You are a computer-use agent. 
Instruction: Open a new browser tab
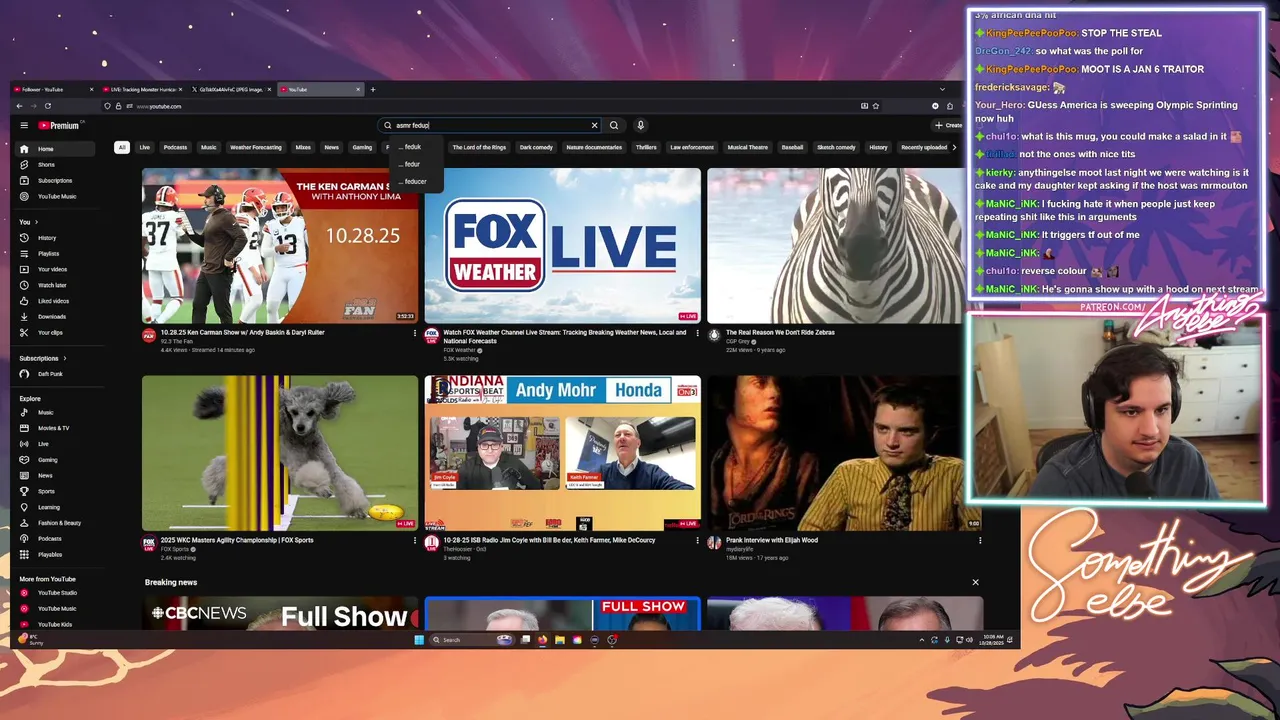(x=373, y=89)
